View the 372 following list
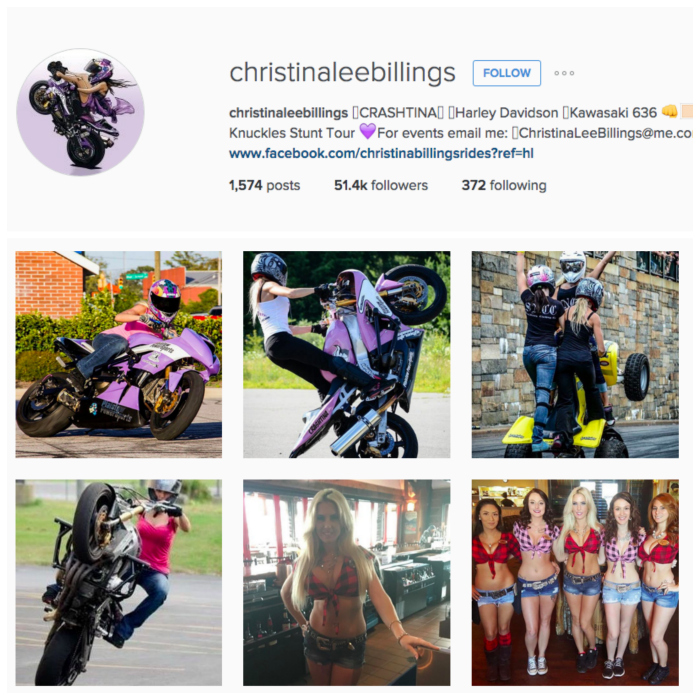The image size is (700, 700). pyautogui.click(x=504, y=185)
